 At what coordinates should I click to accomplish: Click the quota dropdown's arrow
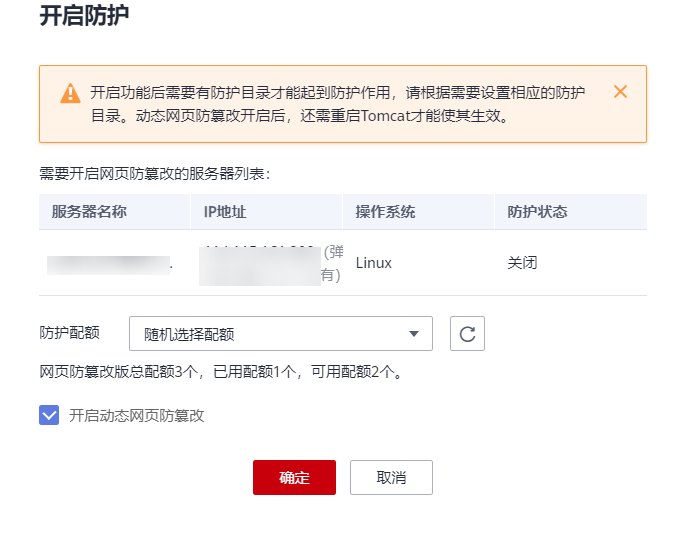click(x=414, y=334)
